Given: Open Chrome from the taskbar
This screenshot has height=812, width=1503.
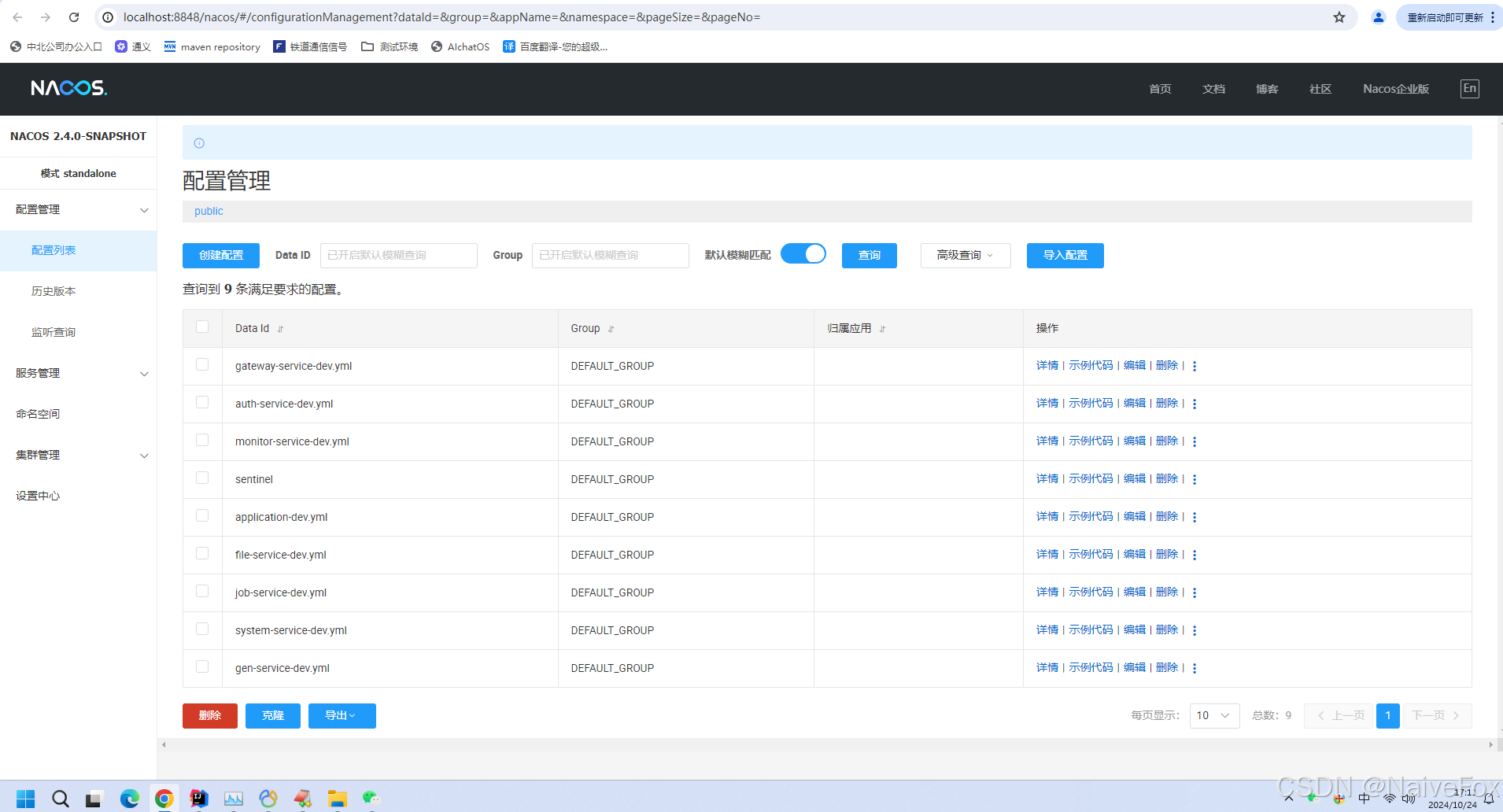Looking at the screenshot, I should click(163, 798).
